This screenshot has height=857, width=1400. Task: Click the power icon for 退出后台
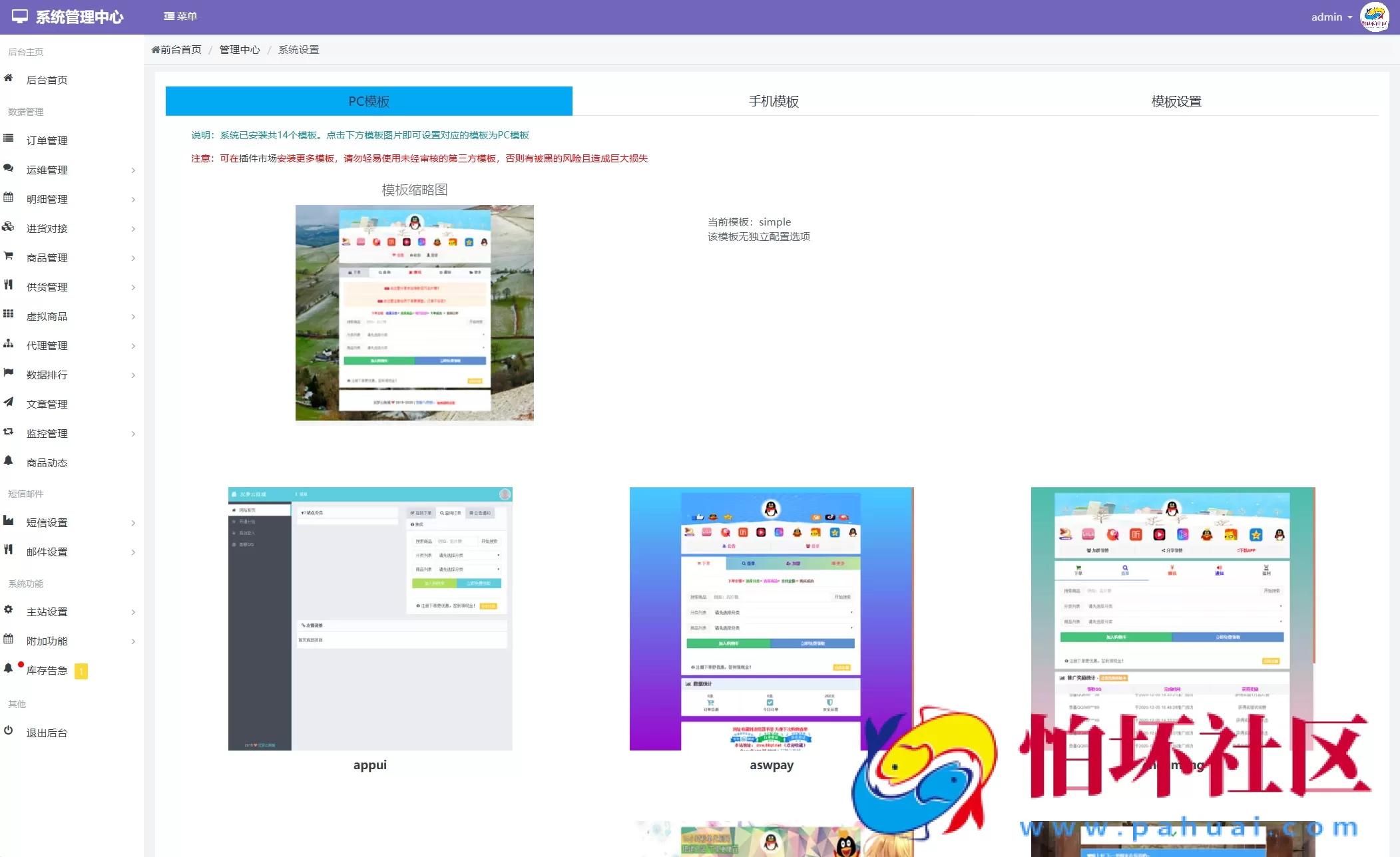pyautogui.click(x=8, y=731)
